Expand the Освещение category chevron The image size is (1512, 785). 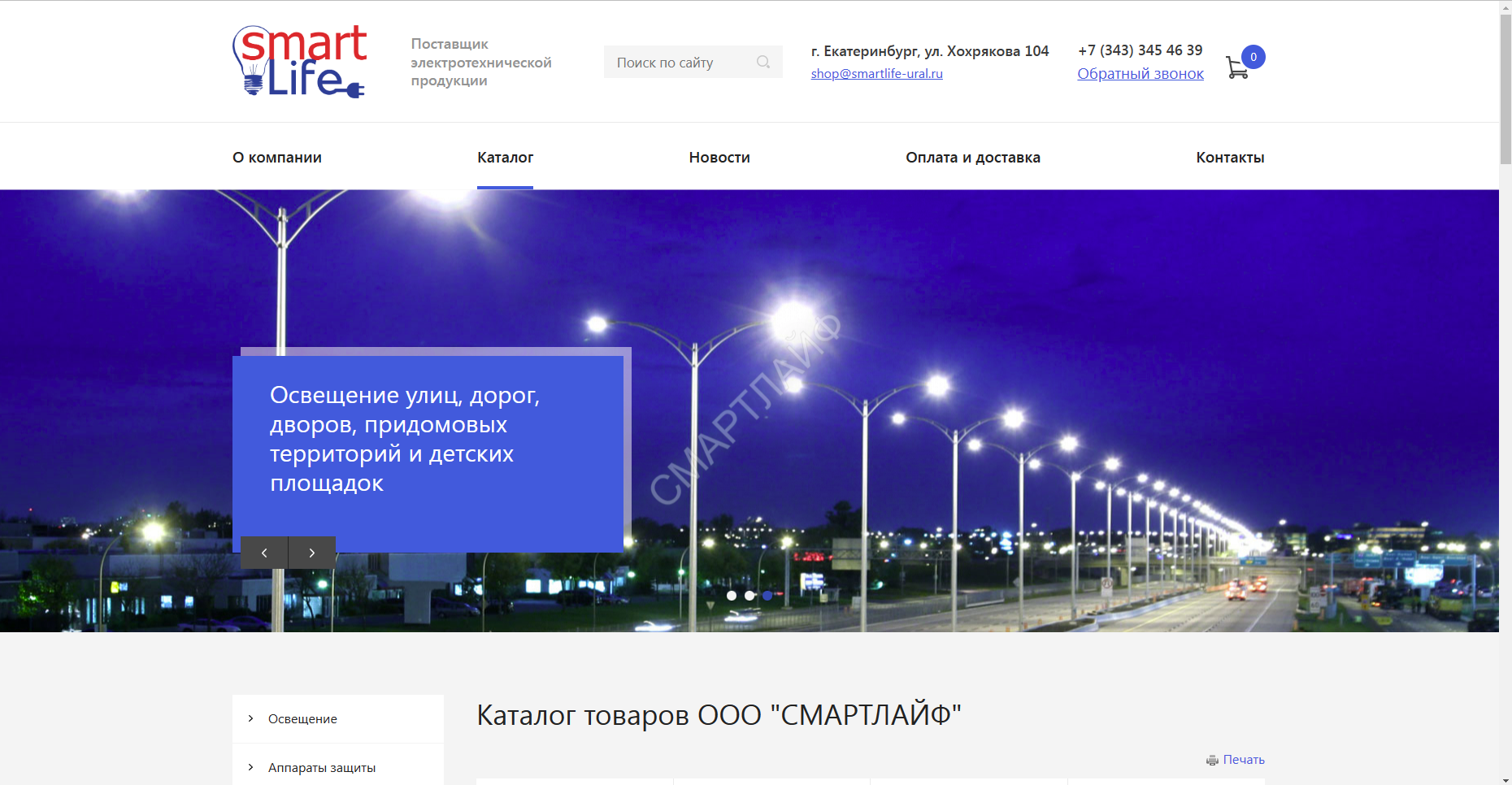250,718
